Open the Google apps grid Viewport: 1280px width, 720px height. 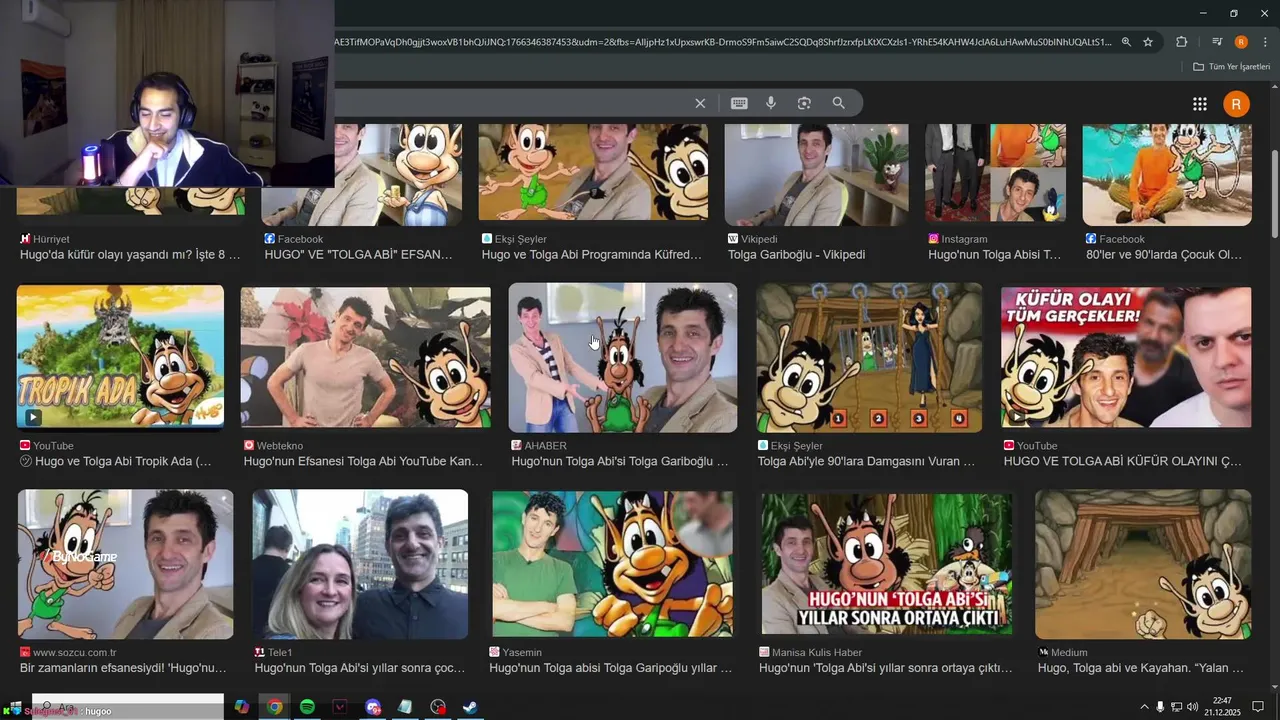pyautogui.click(x=1200, y=104)
